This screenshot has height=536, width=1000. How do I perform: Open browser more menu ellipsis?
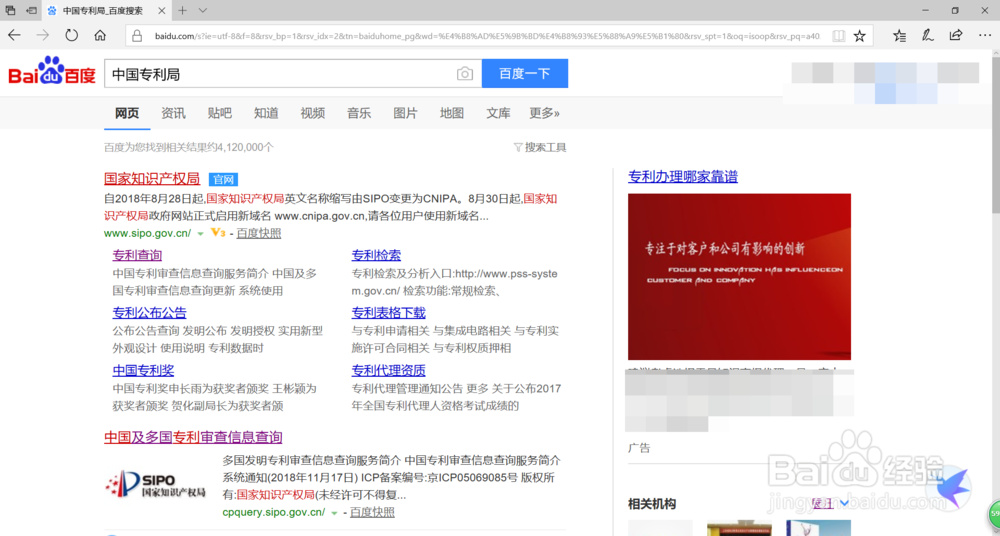(x=984, y=36)
